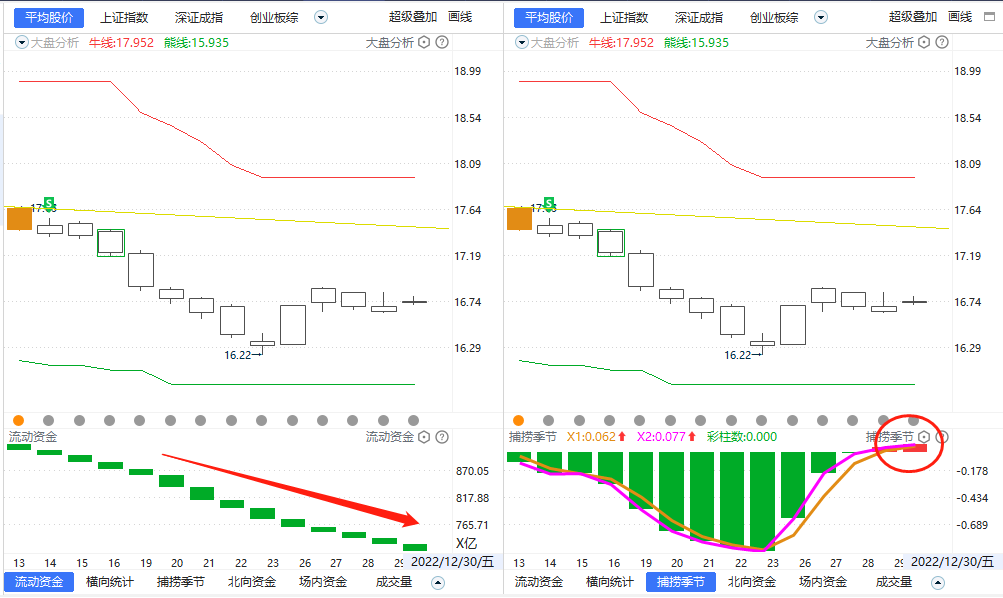
Task: Select 横向统计 tab in right bottom bar
Action: click(610, 582)
